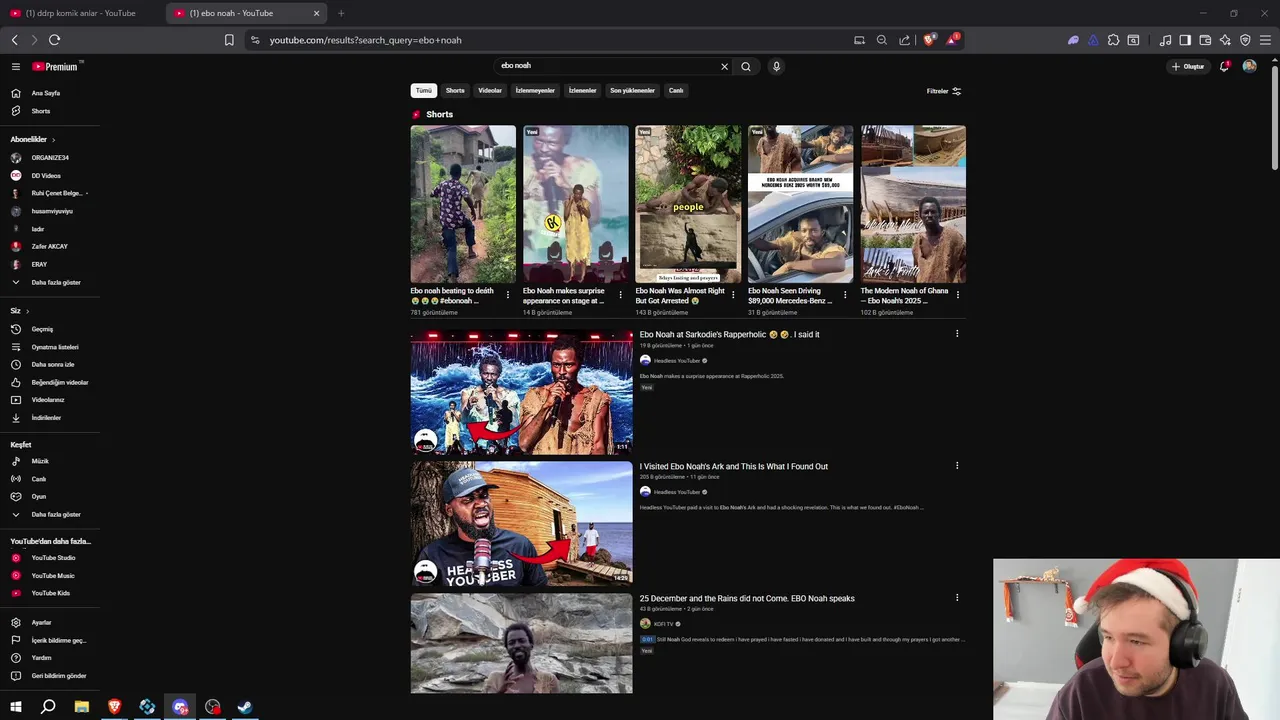
Task: Bookmark this page in address bar
Action: 229,40
